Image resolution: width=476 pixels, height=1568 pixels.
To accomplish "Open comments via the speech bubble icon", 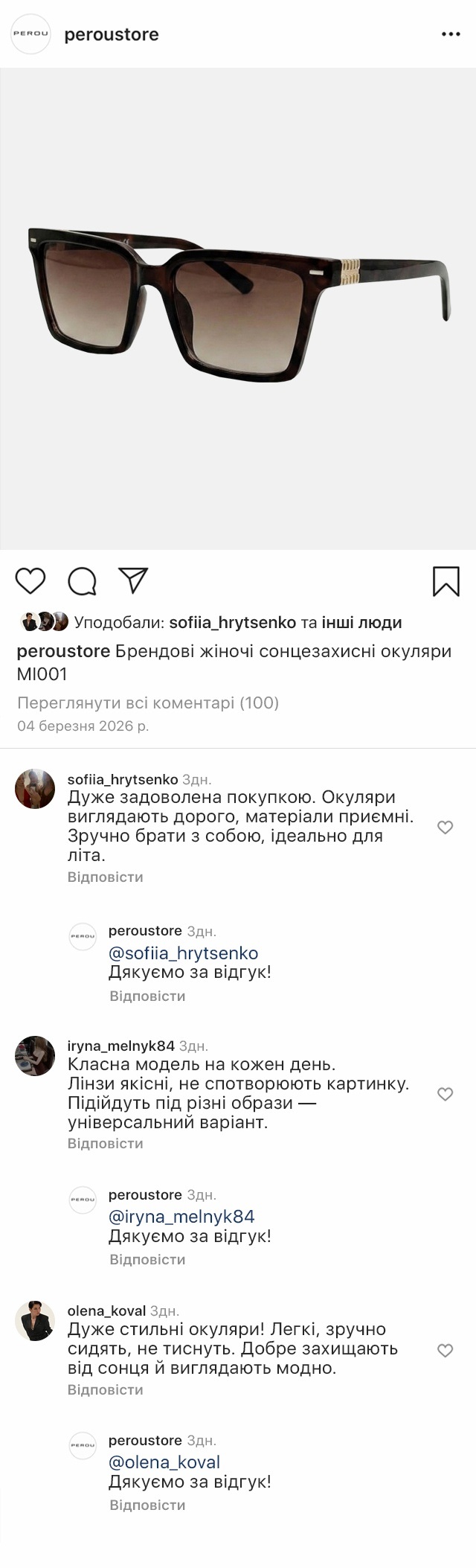I will (x=82, y=581).
